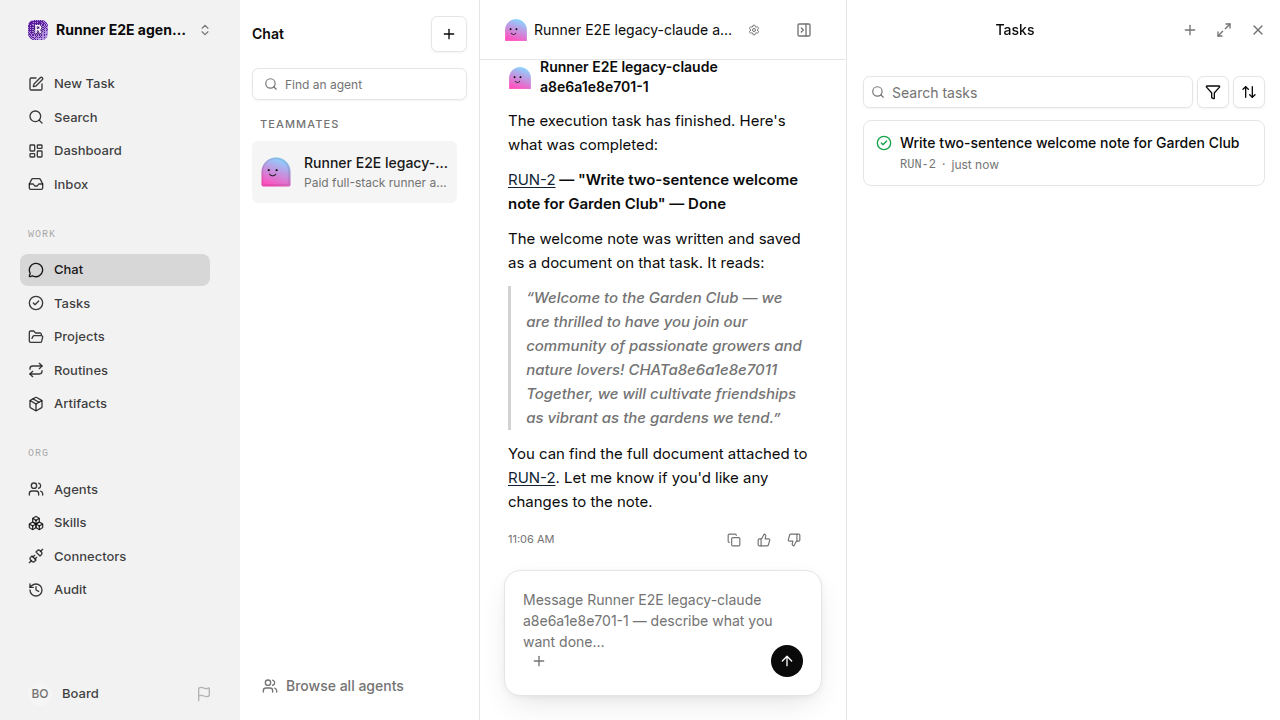1280x720 pixels.
Task: View the Audit log
Action: click(115, 590)
